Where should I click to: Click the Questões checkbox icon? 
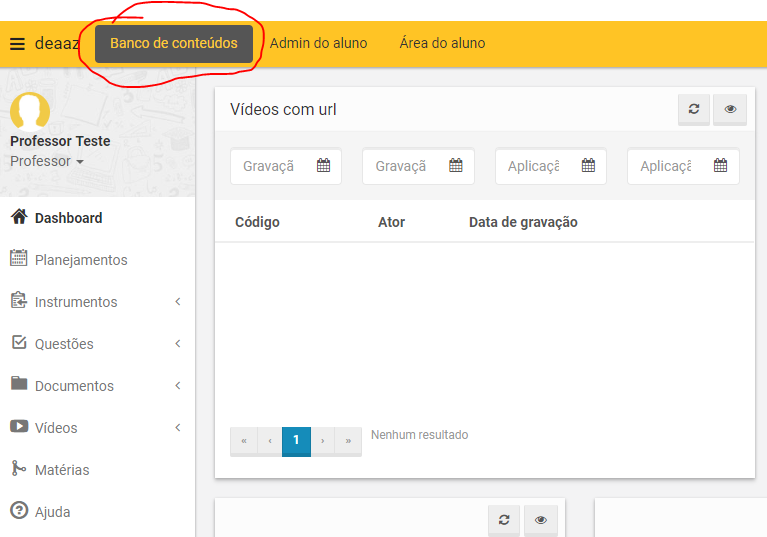(19, 342)
